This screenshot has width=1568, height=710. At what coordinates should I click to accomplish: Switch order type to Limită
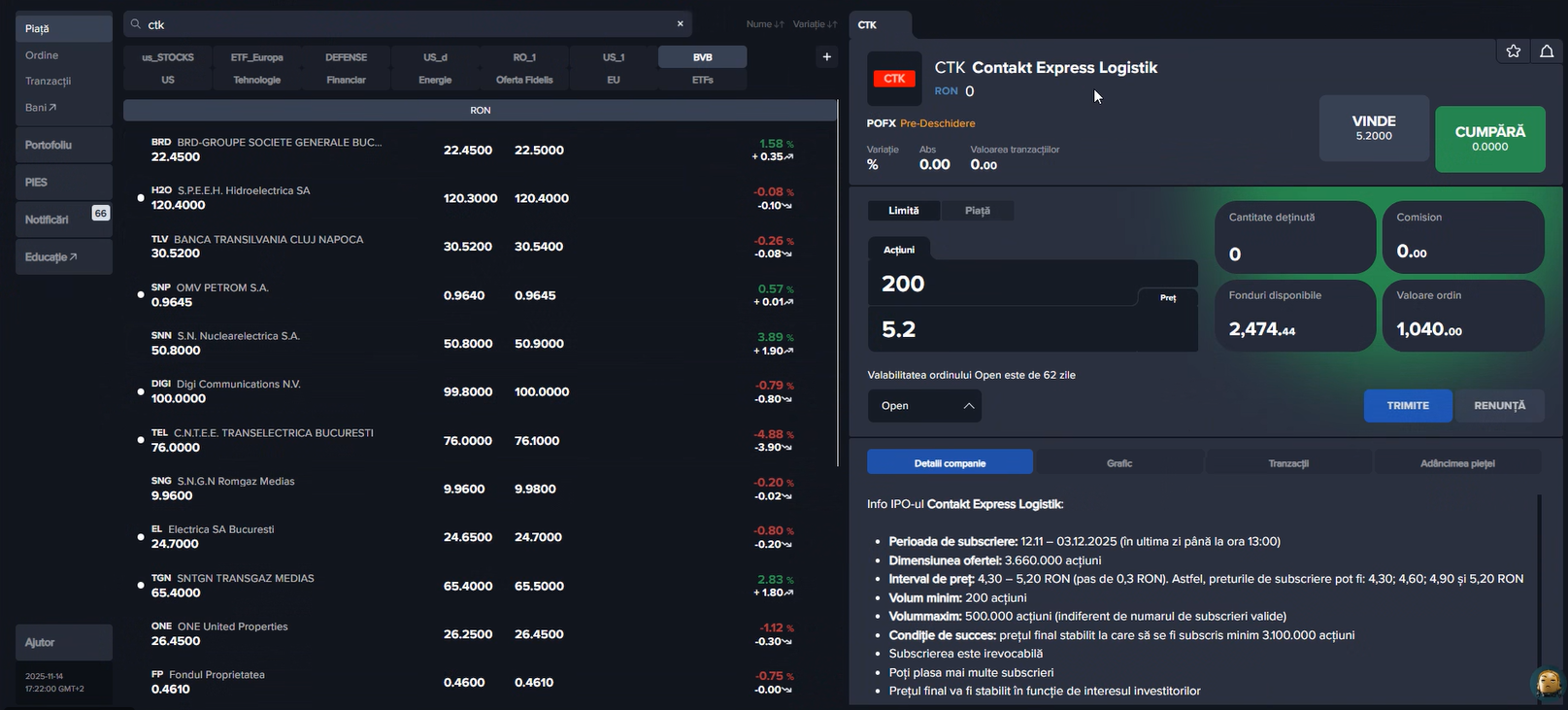(903, 211)
